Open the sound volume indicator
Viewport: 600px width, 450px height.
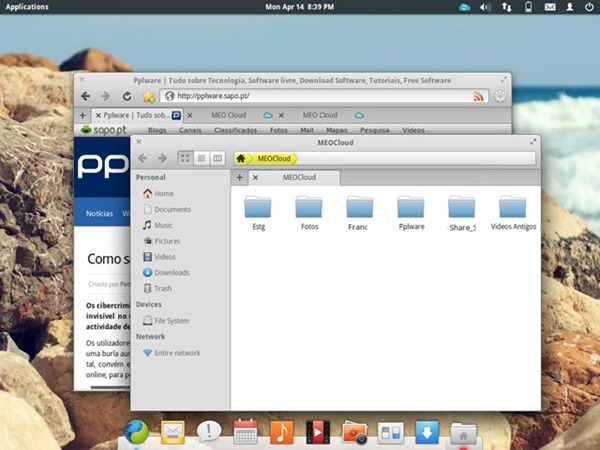coord(485,7)
